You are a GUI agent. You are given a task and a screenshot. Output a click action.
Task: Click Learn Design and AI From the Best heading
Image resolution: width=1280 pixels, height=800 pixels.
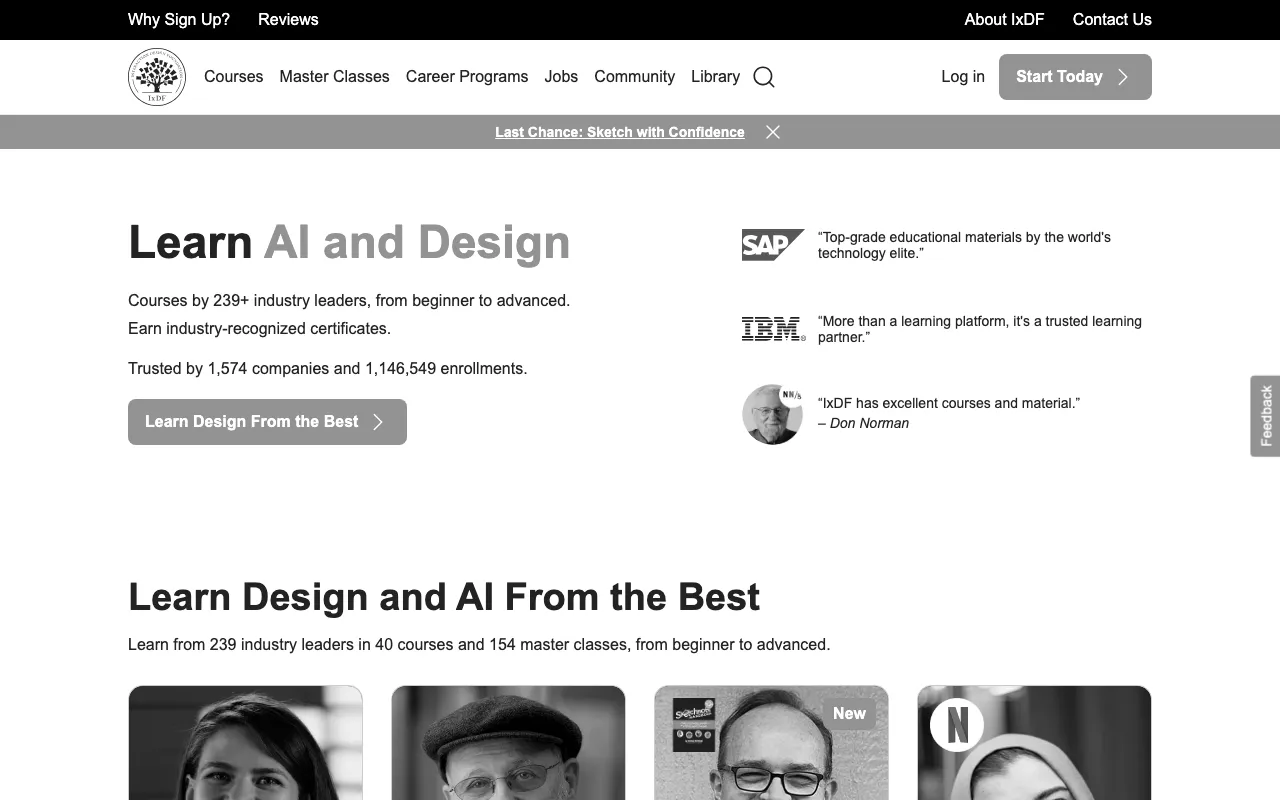[444, 597]
